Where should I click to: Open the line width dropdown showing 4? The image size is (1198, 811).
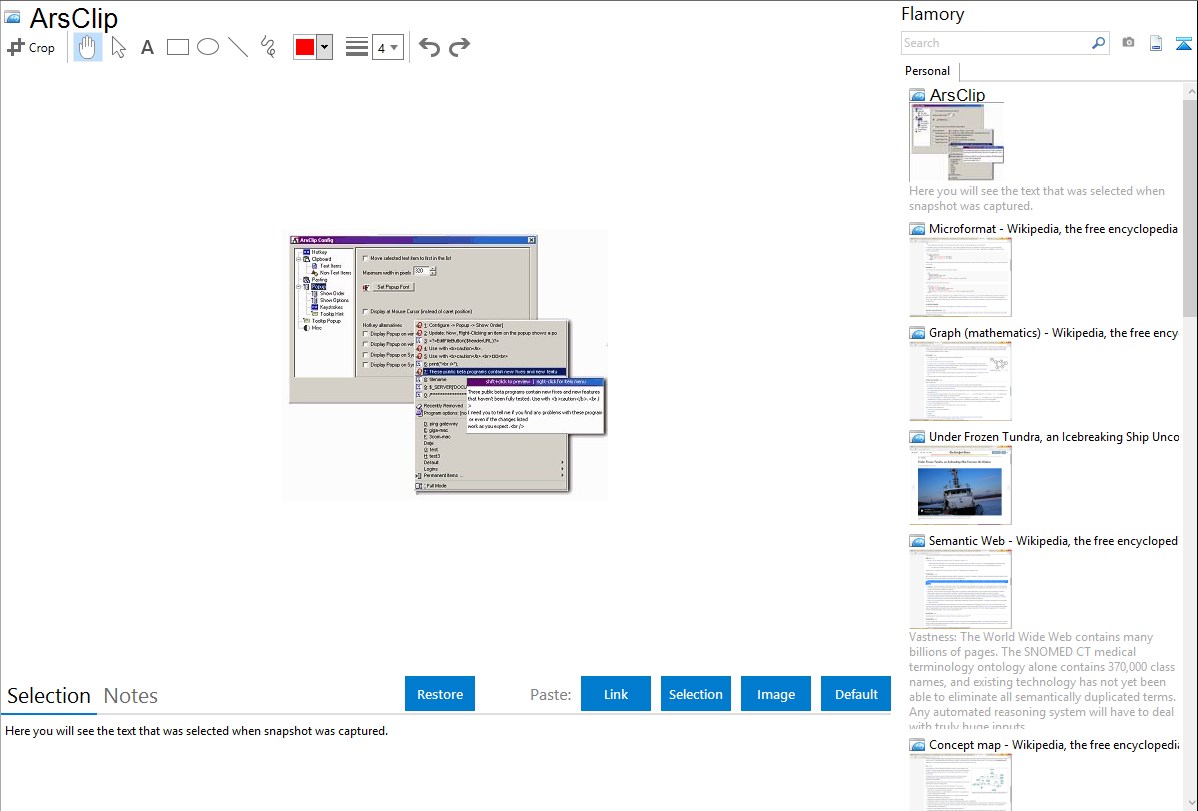387,48
